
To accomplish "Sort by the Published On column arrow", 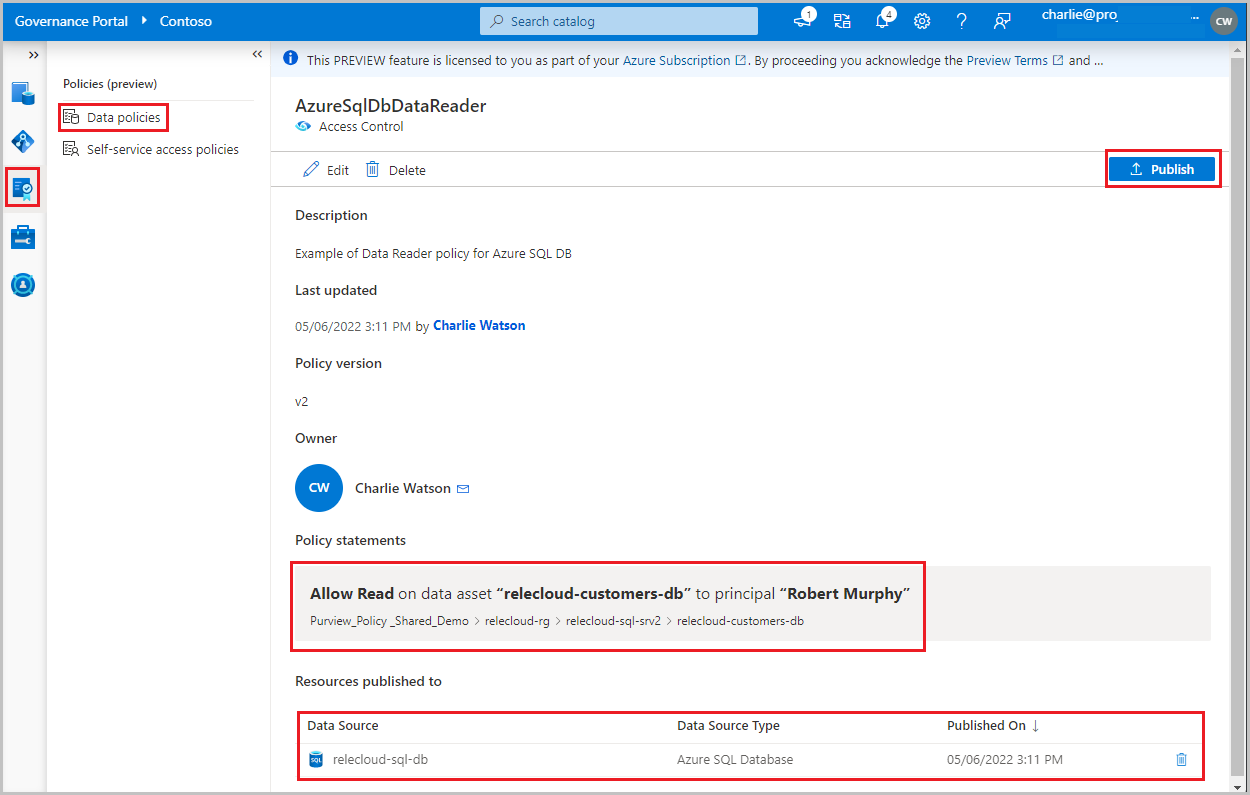I will 1035,725.
